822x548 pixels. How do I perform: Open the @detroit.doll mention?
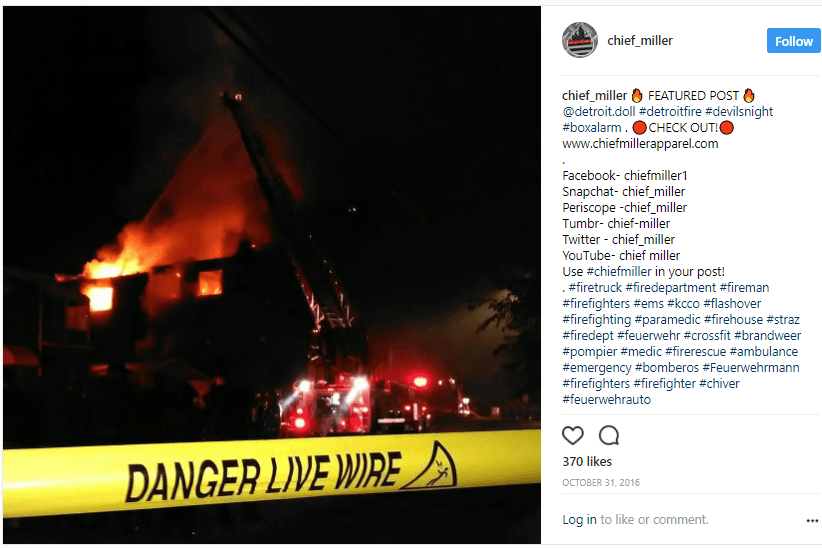598,112
